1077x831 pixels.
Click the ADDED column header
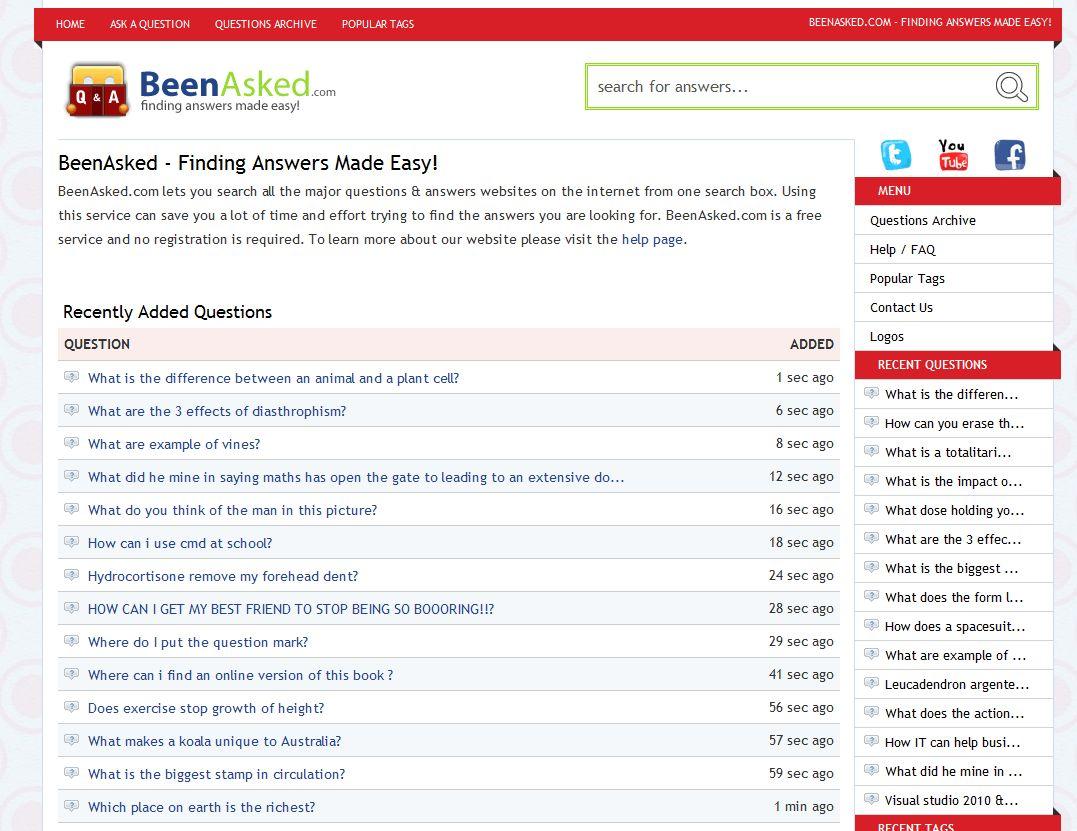pyautogui.click(x=812, y=344)
